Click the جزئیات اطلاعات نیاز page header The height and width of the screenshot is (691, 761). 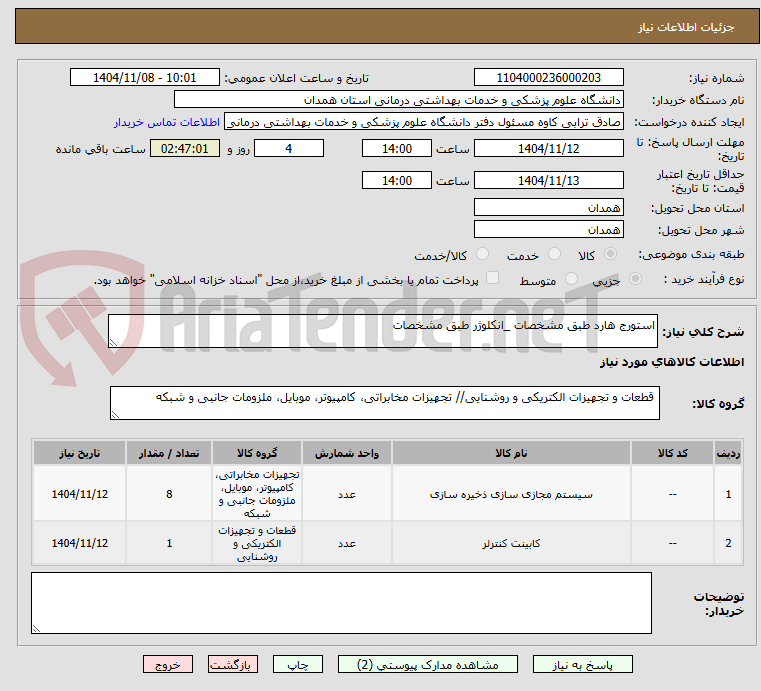coord(686,27)
